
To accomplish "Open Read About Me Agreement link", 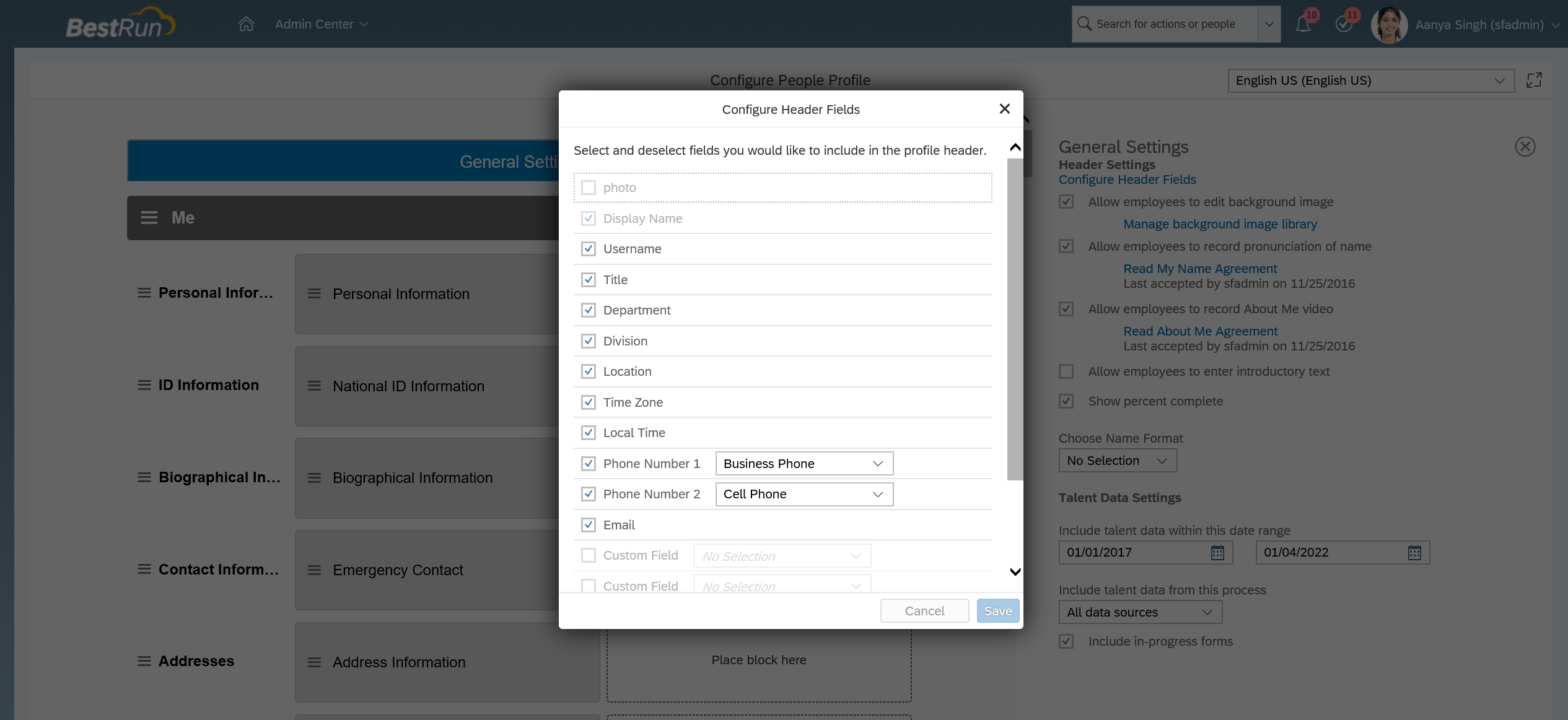I will (x=1200, y=331).
